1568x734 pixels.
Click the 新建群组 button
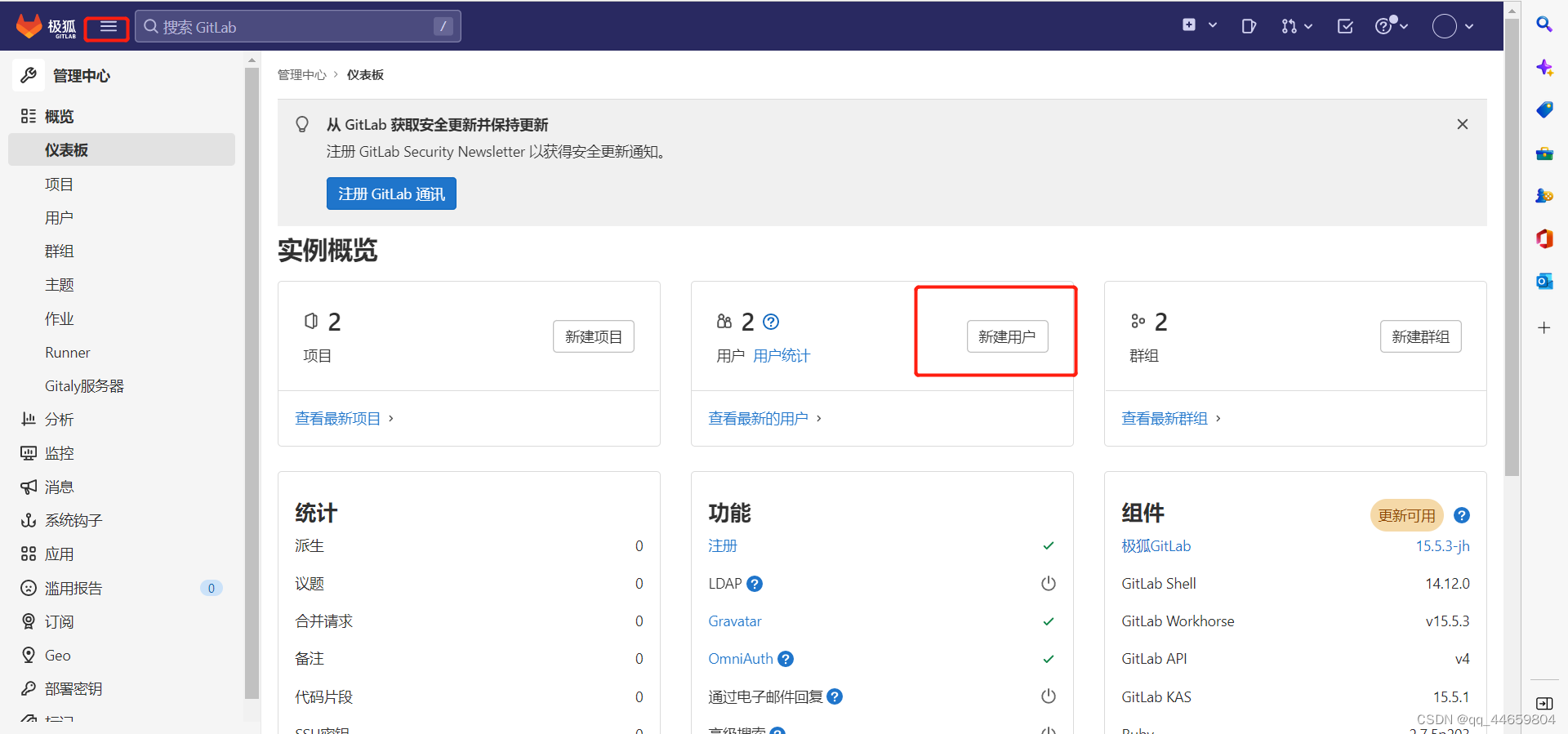(1420, 336)
